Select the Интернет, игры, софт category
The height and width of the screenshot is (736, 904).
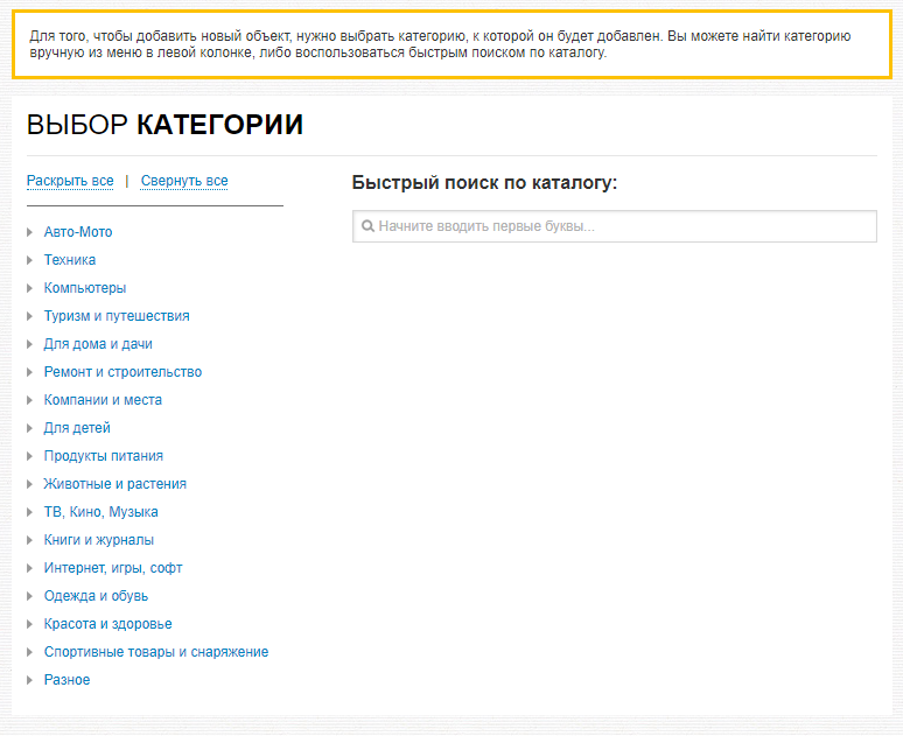113,568
